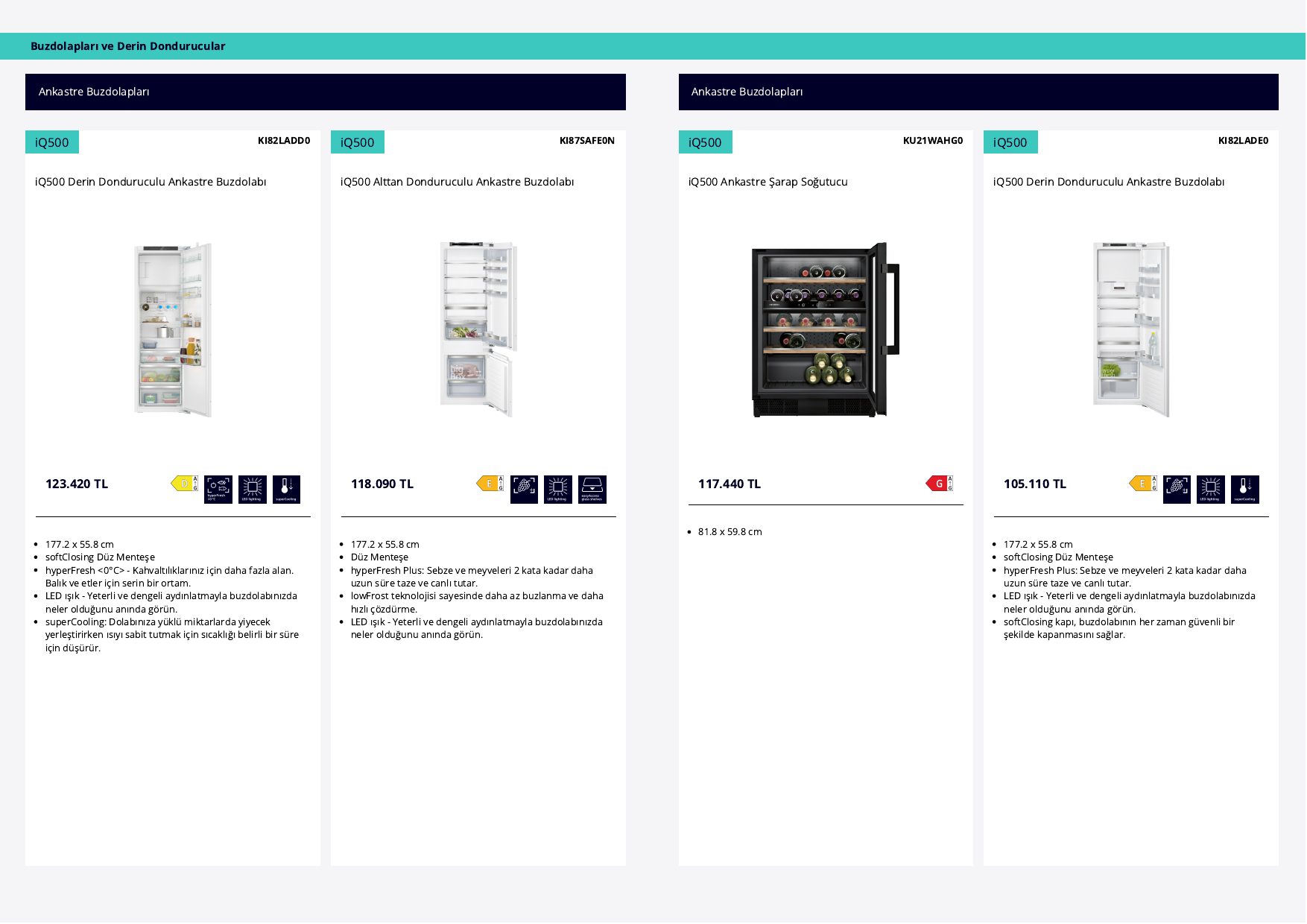The width and height of the screenshot is (1307, 924).
Task: Click the LED lighting icon for KI82LADD0
Action: point(253,490)
